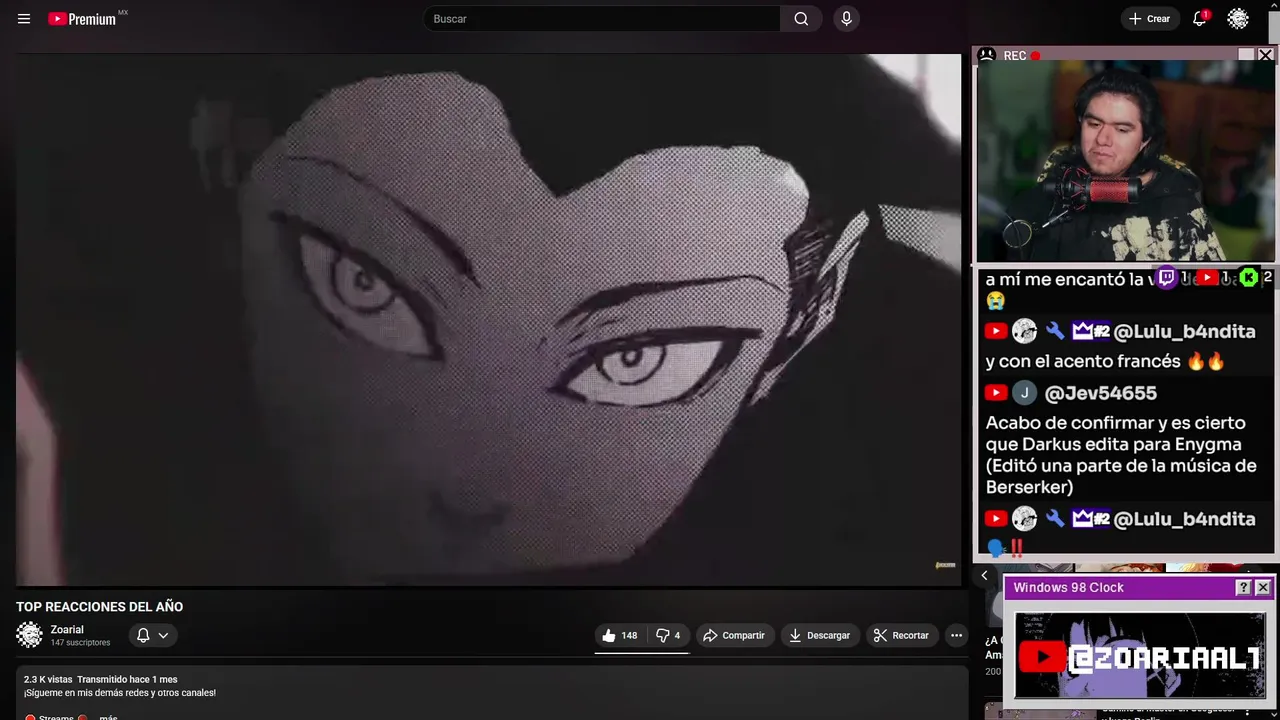This screenshot has height=720, width=1280.
Task: Select message 'Acabo de confirmar y es cierto'
Action: click(x=1116, y=423)
